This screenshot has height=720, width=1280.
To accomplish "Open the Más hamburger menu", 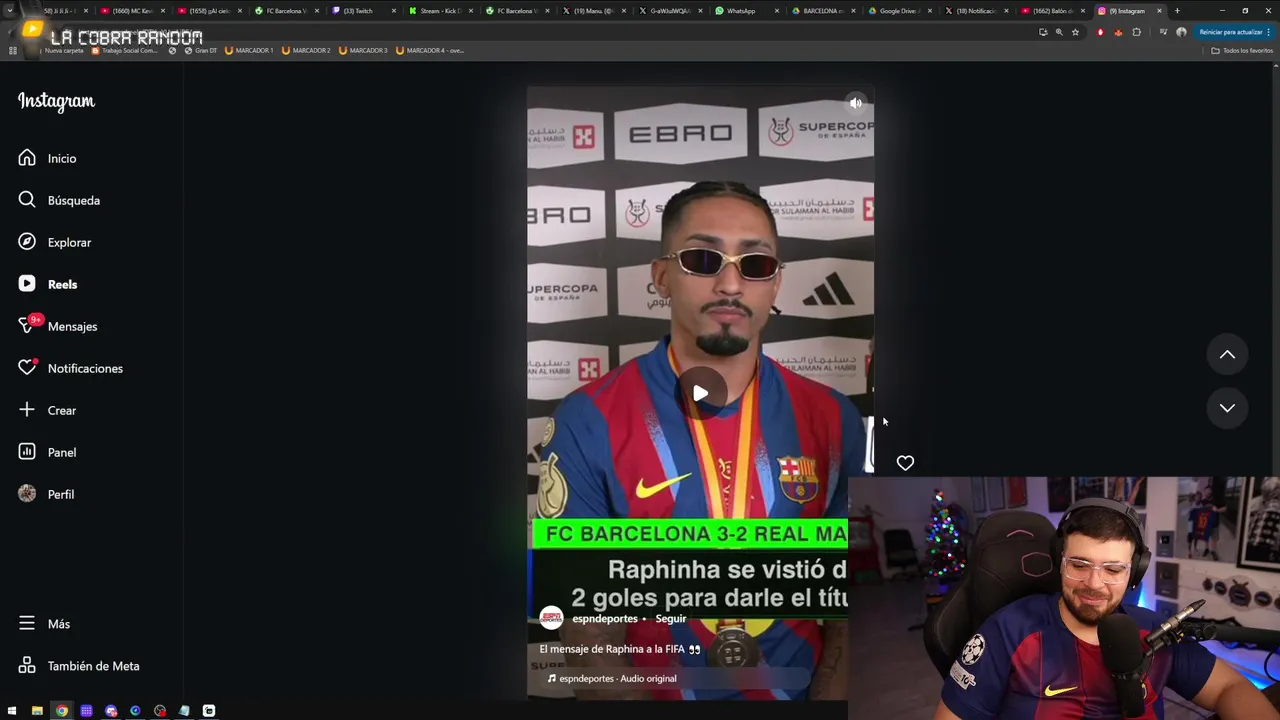I will [43, 623].
